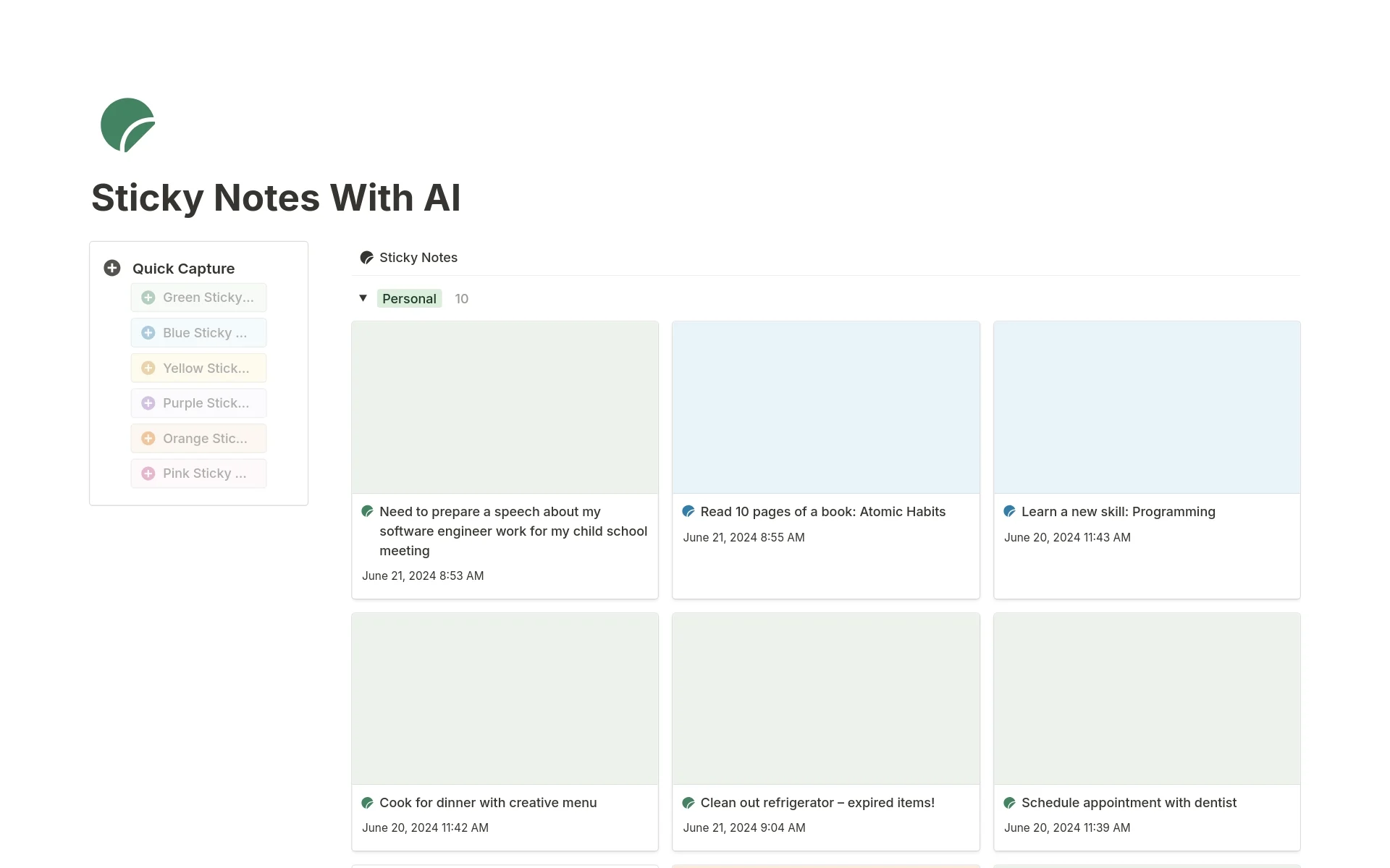Screen dimensions: 1390x868
Task: Click green cover of speech preparation card
Action: coord(505,408)
